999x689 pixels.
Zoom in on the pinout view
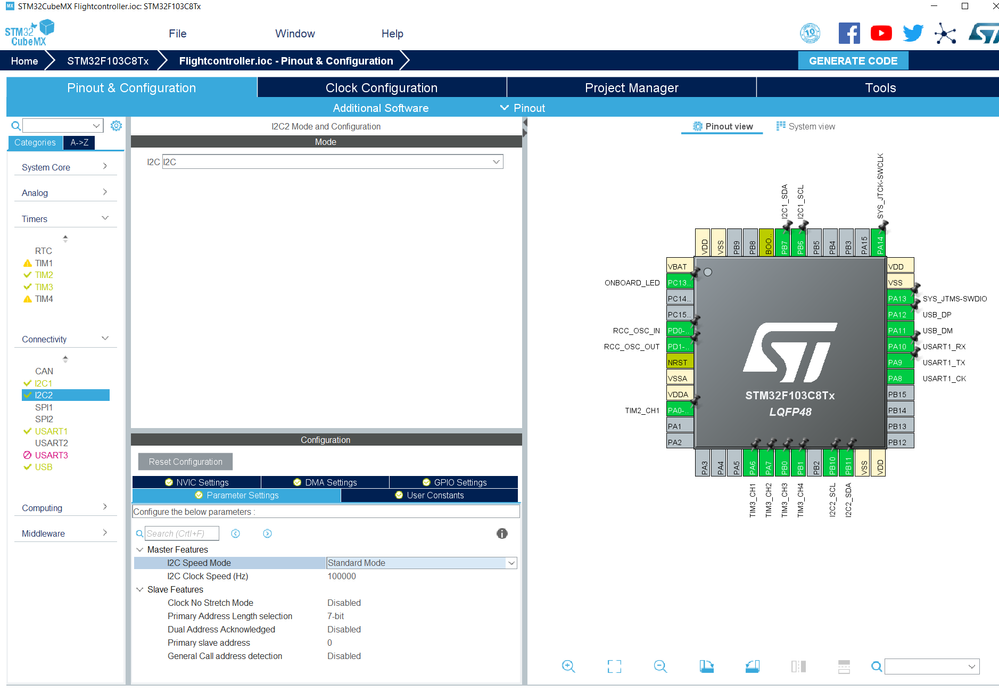pos(568,666)
